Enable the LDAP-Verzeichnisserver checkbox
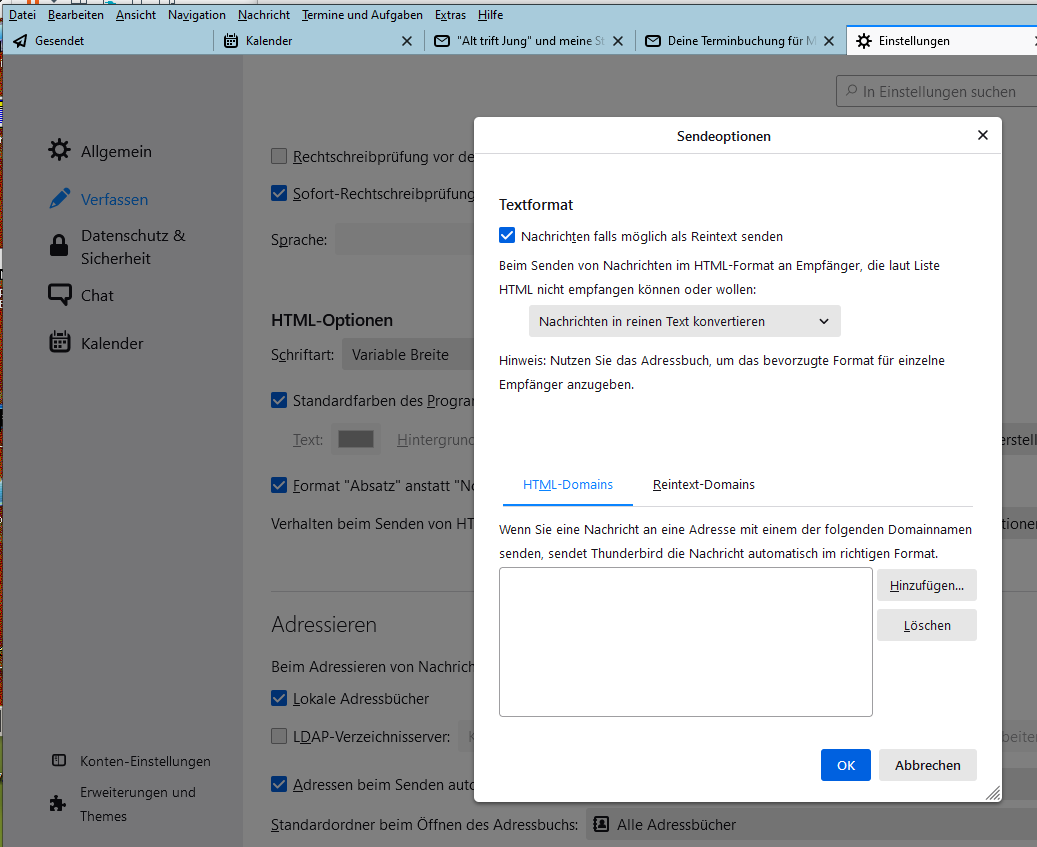1037x847 pixels. coord(279,736)
